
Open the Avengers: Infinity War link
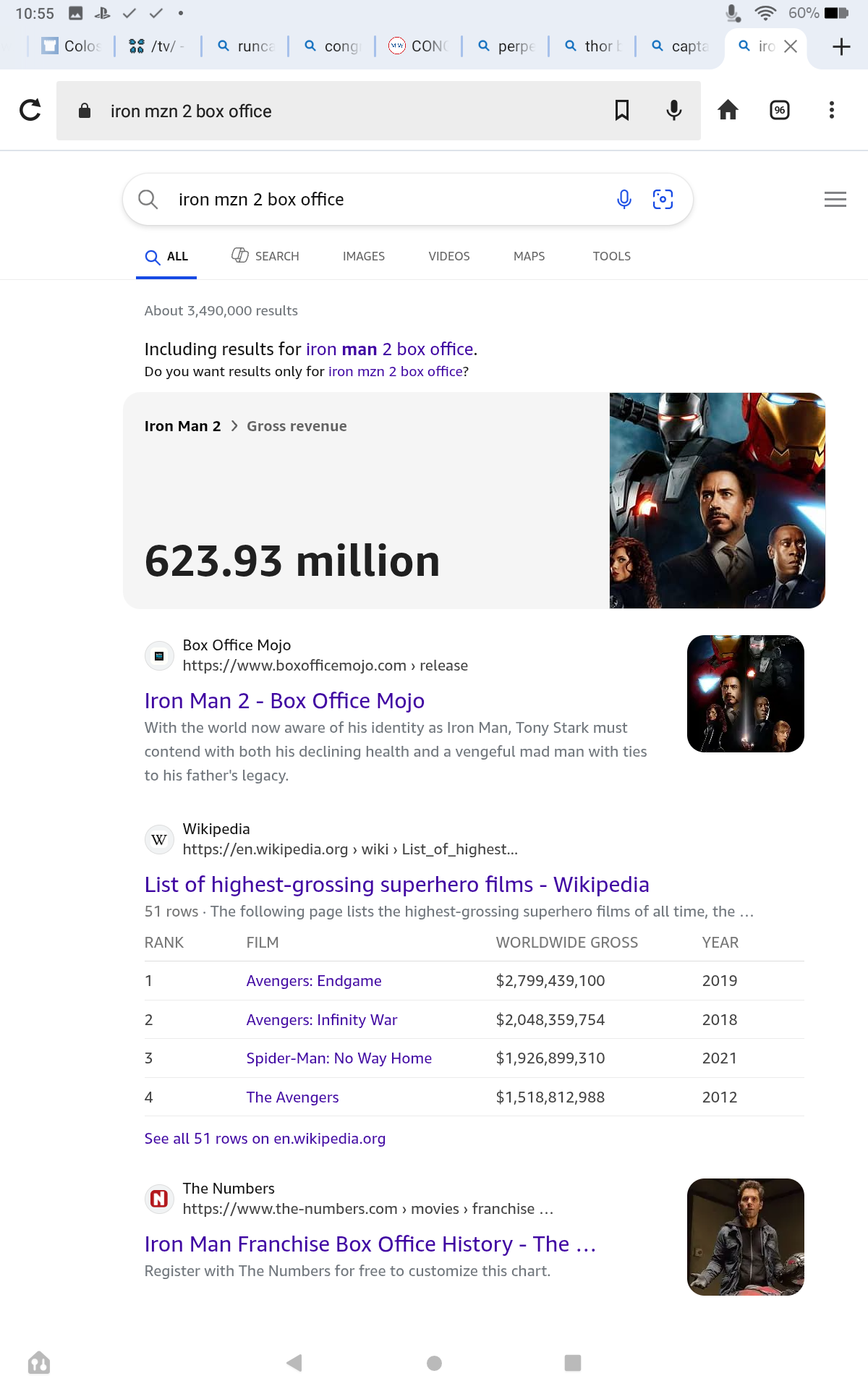click(322, 1020)
